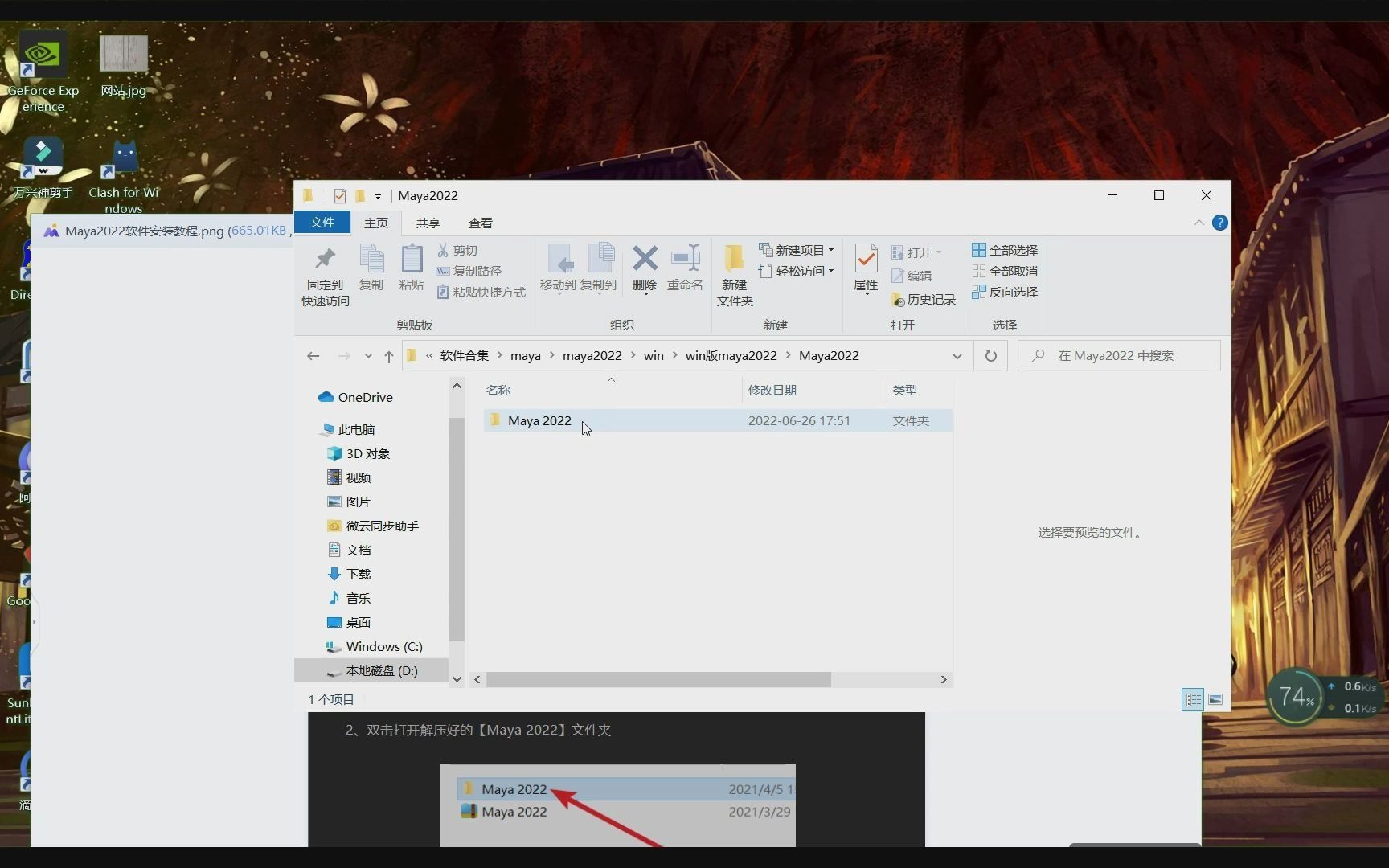Select 本地磁盘 (D:) drive
The height and width of the screenshot is (868, 1389).
[371, 670]
